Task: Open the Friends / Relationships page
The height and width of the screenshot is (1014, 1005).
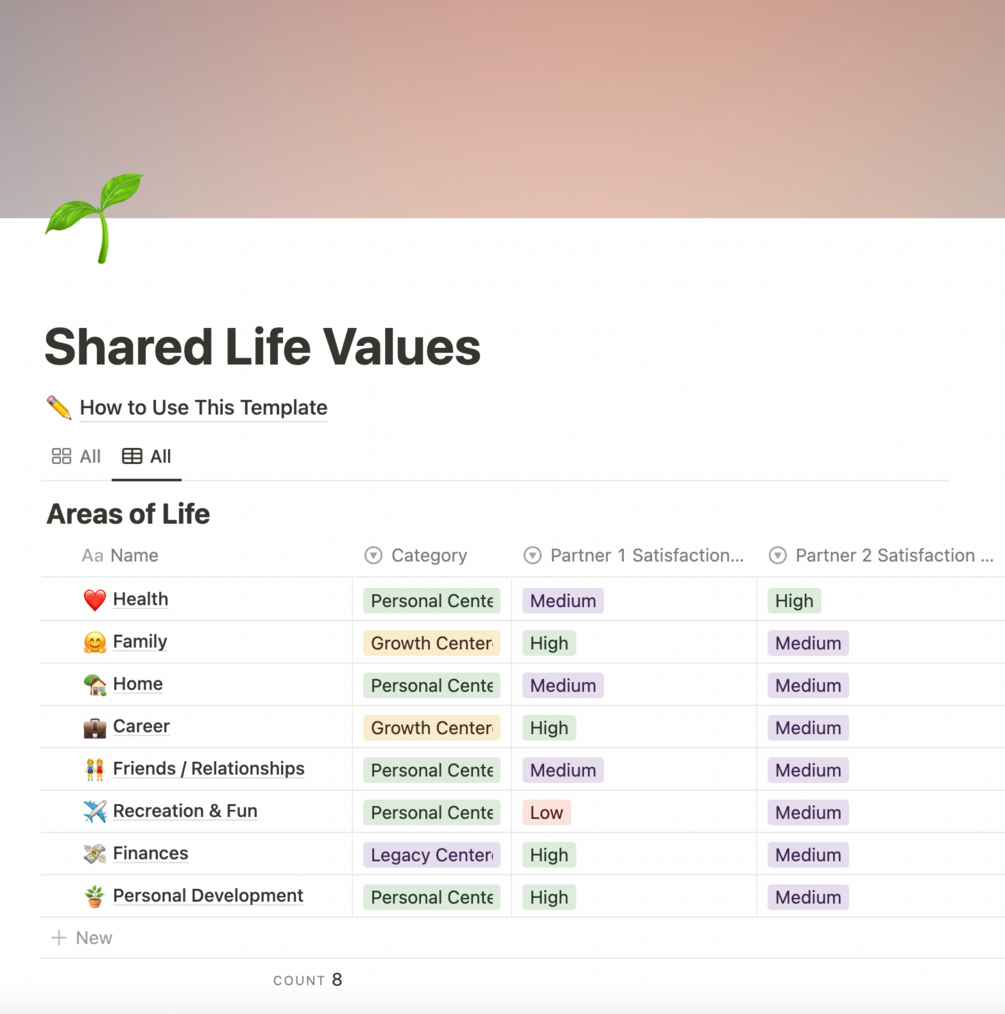Action: [x=208, y=769]
